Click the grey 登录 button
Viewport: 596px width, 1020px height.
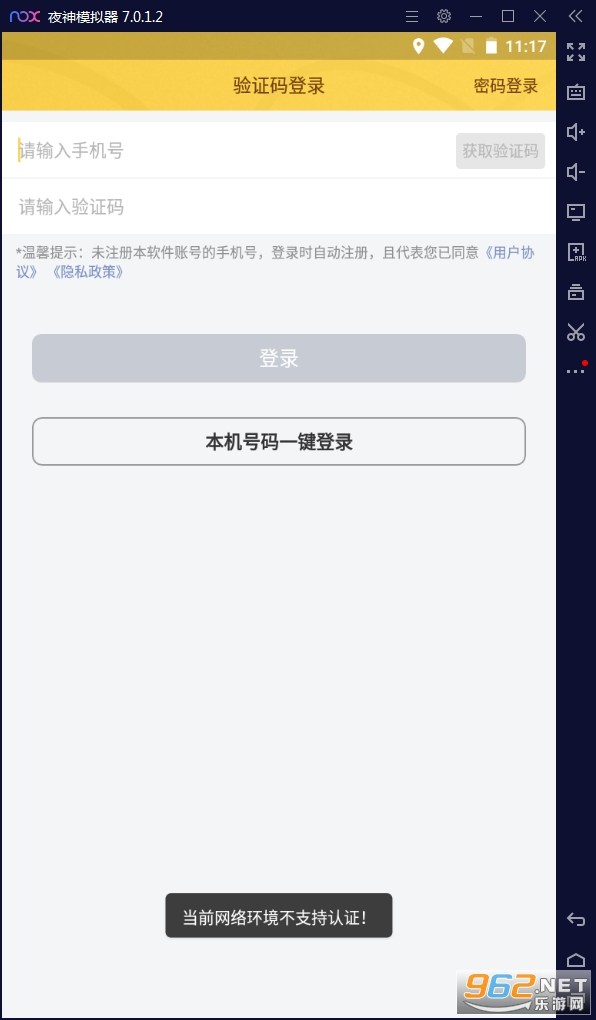(x=278, y=358)
